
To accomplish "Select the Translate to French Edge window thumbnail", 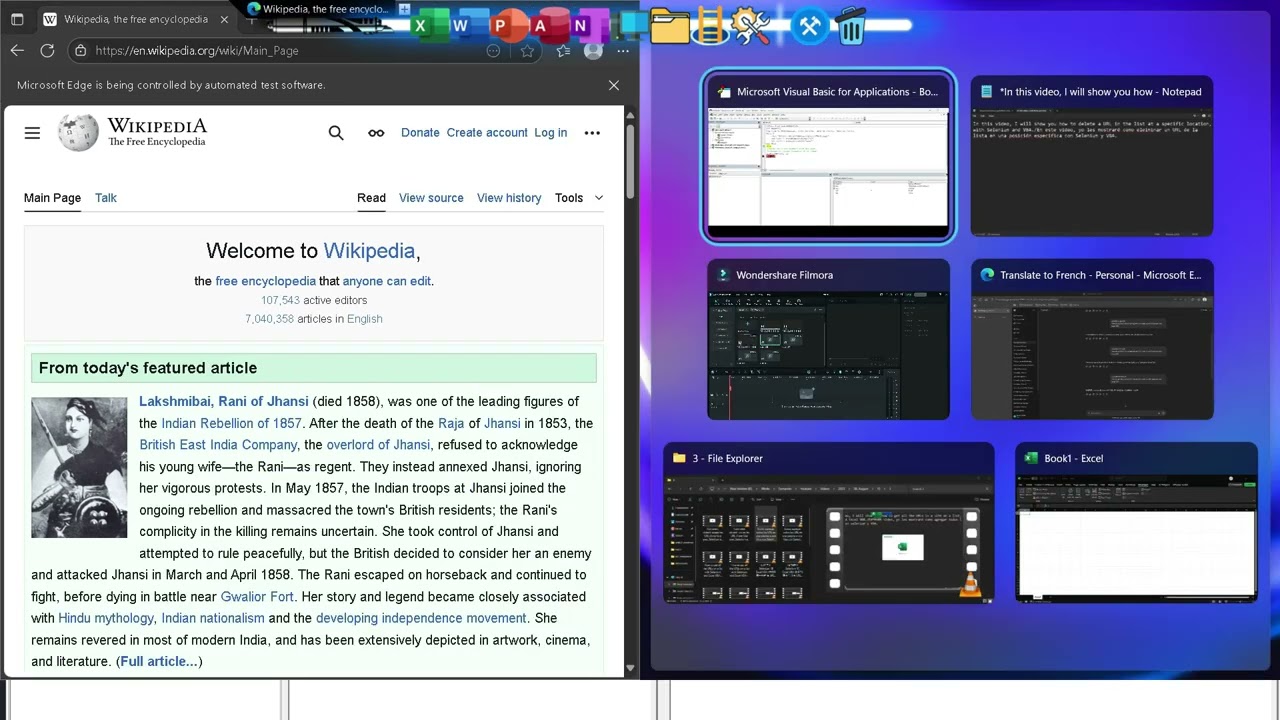I will pyautogui.click(x=1092, y=340).
